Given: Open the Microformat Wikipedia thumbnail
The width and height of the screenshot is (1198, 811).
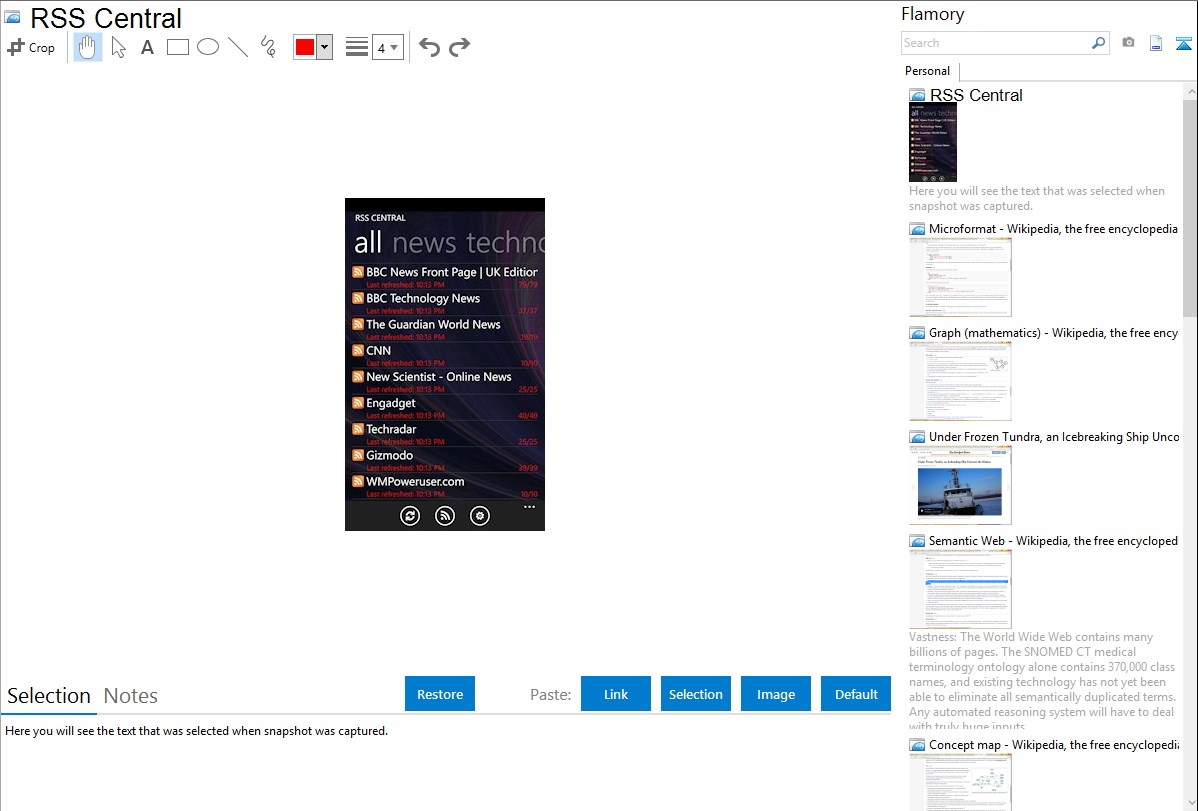Looking at the screenshot, I should pos(960,277).
